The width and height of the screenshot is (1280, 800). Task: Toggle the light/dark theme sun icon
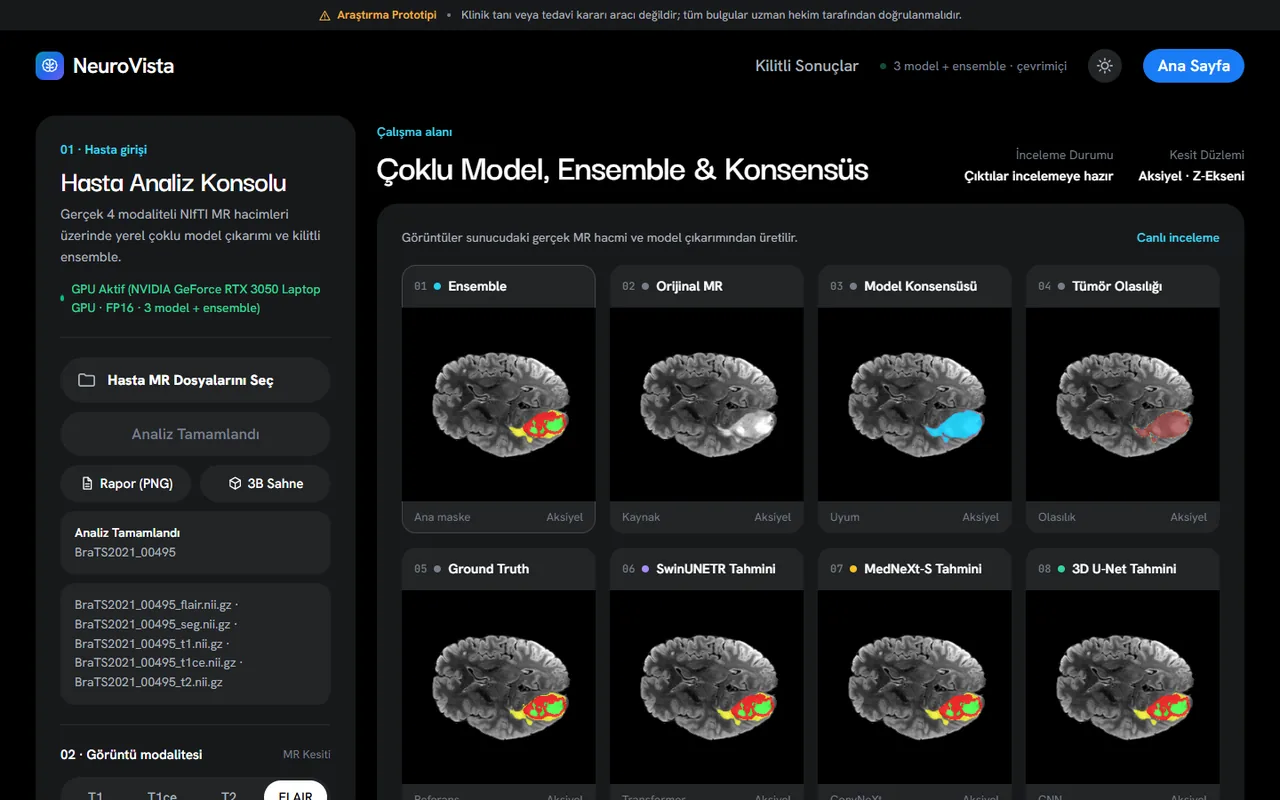[1105, 66]
